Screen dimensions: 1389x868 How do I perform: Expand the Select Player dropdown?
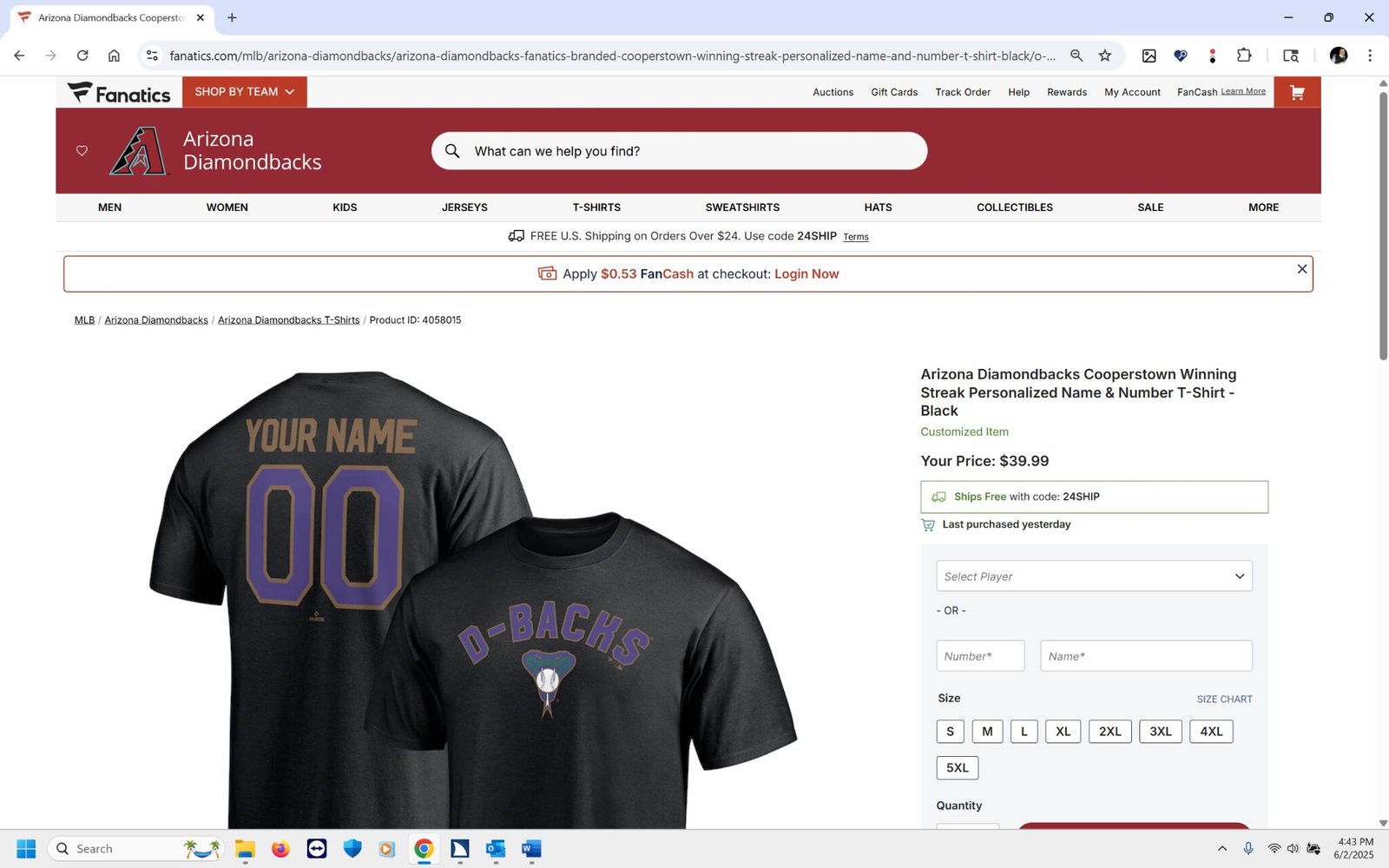pyautogui.click(x=1094, y=576)
